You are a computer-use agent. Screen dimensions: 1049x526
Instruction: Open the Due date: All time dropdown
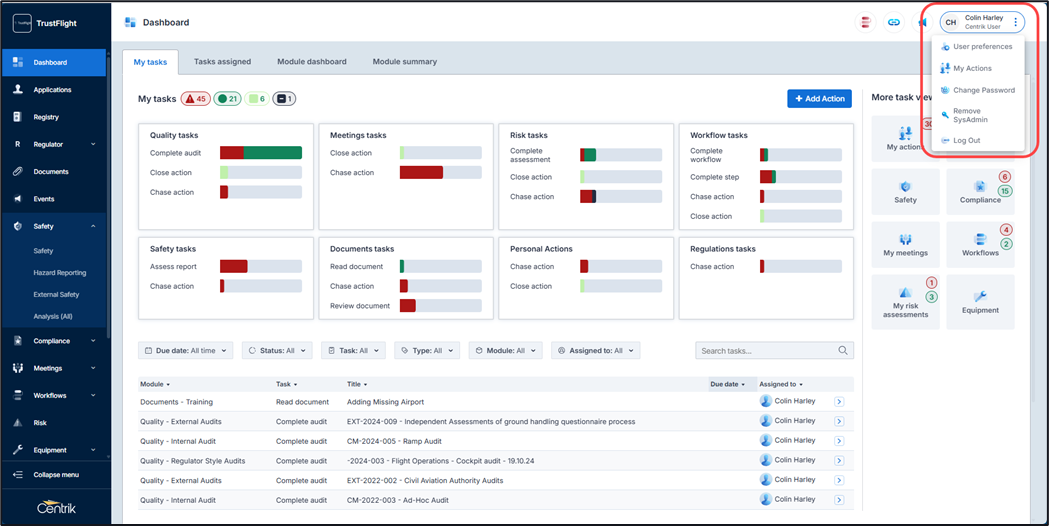coord(186,351)
